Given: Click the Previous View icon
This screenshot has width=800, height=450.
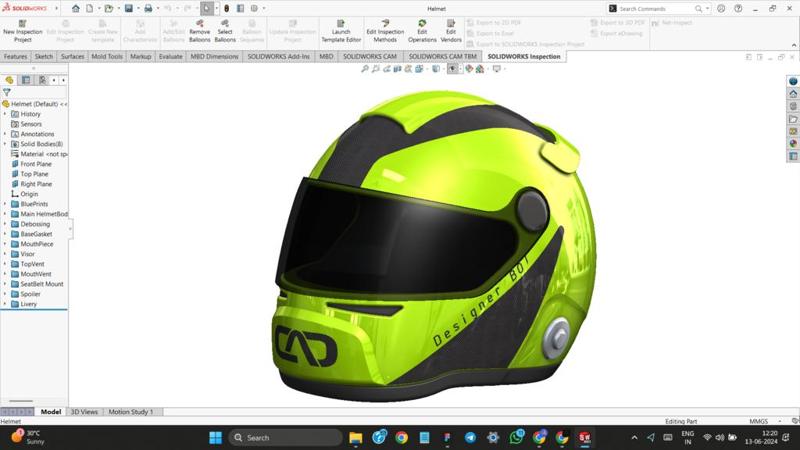Looking at the screenshot, I should pos(387,69).
